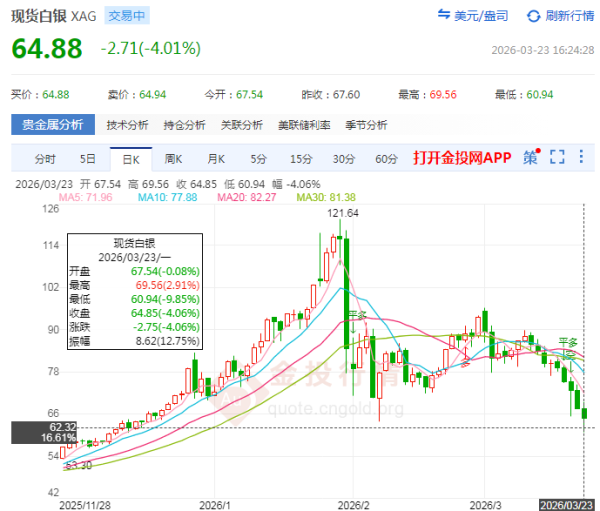This screenshot has height=511, width=600.
Task: Click the tall green candlestick below 121.64
Action: (x=346, y=293)
